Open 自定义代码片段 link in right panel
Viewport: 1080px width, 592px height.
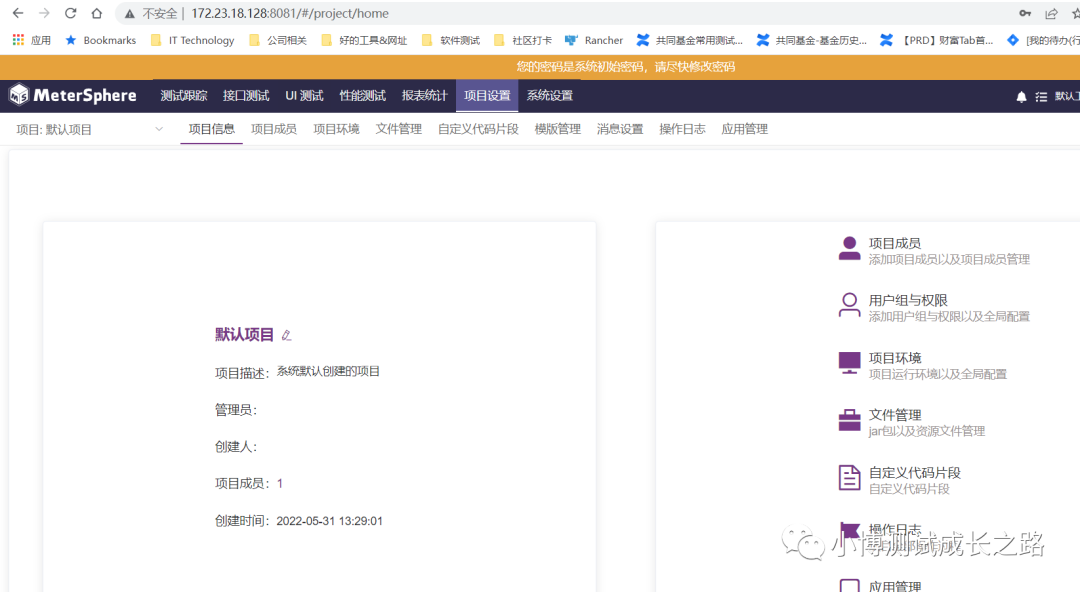pos(915,473)
